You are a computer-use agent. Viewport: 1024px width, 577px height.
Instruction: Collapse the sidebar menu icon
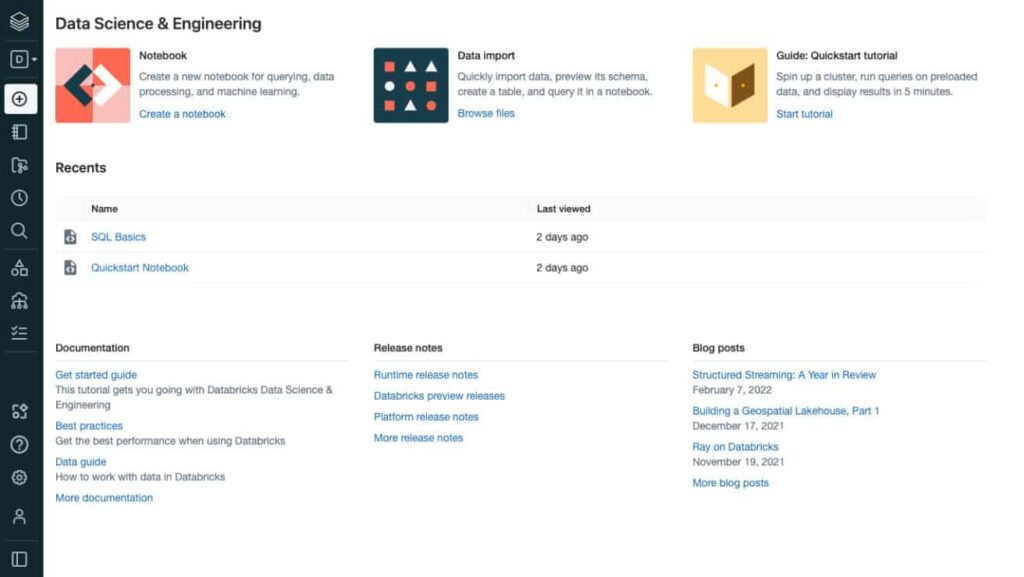20,559
